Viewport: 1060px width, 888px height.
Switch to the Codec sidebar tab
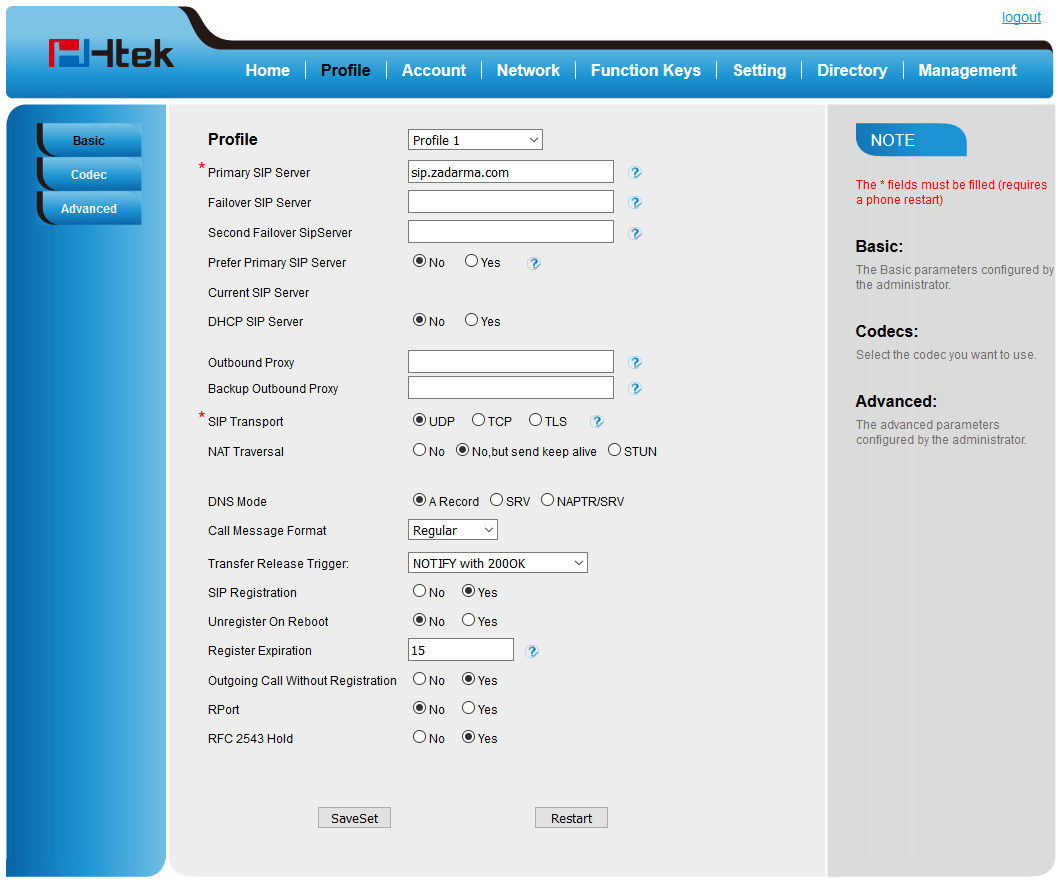pos(89,175)
